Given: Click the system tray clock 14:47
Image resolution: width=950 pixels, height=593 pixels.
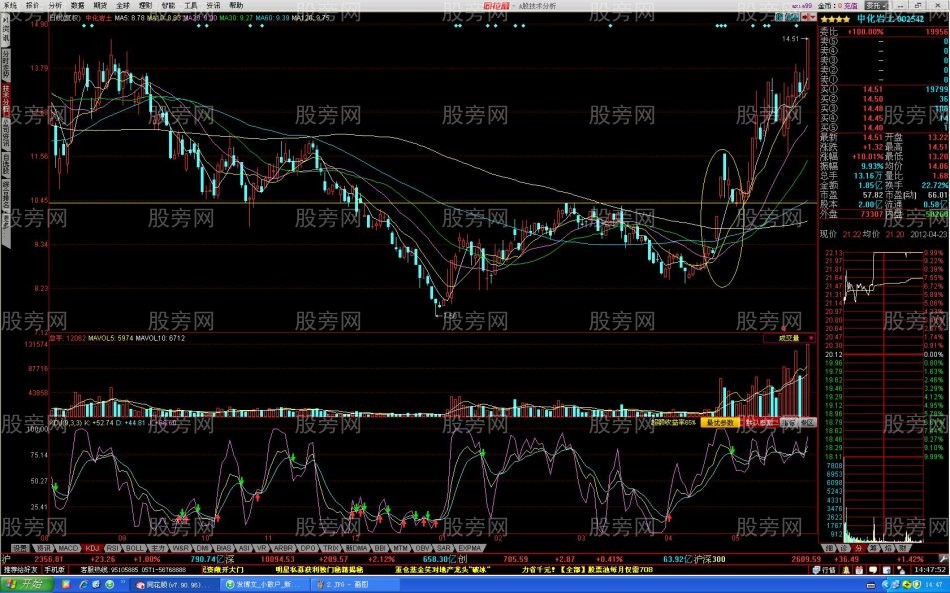Looking at the screenshot, I should [932, 585].
